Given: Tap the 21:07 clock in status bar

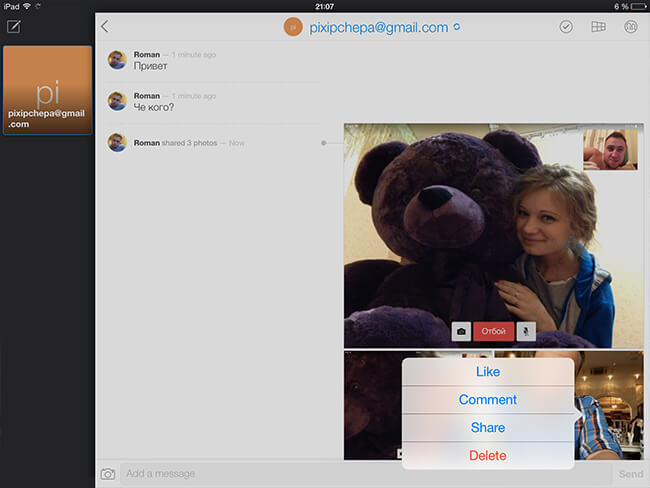Looking at the screenshot, I should (x=324, y=7).
